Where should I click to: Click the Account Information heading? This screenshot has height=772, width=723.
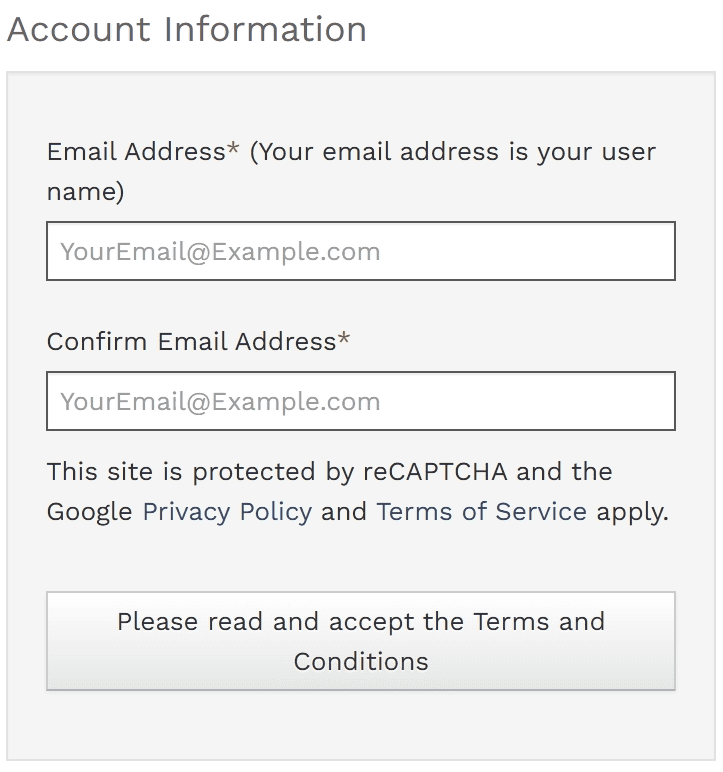tap(186, 30)
